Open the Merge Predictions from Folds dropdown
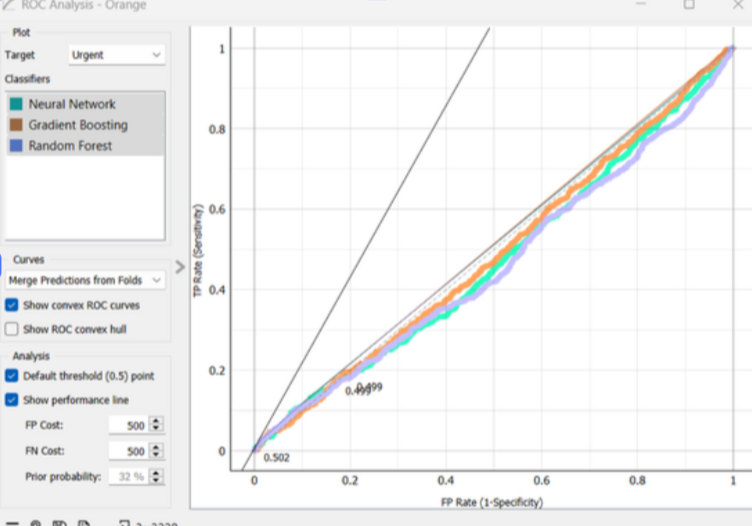752x526 pixels. (85, 280)
